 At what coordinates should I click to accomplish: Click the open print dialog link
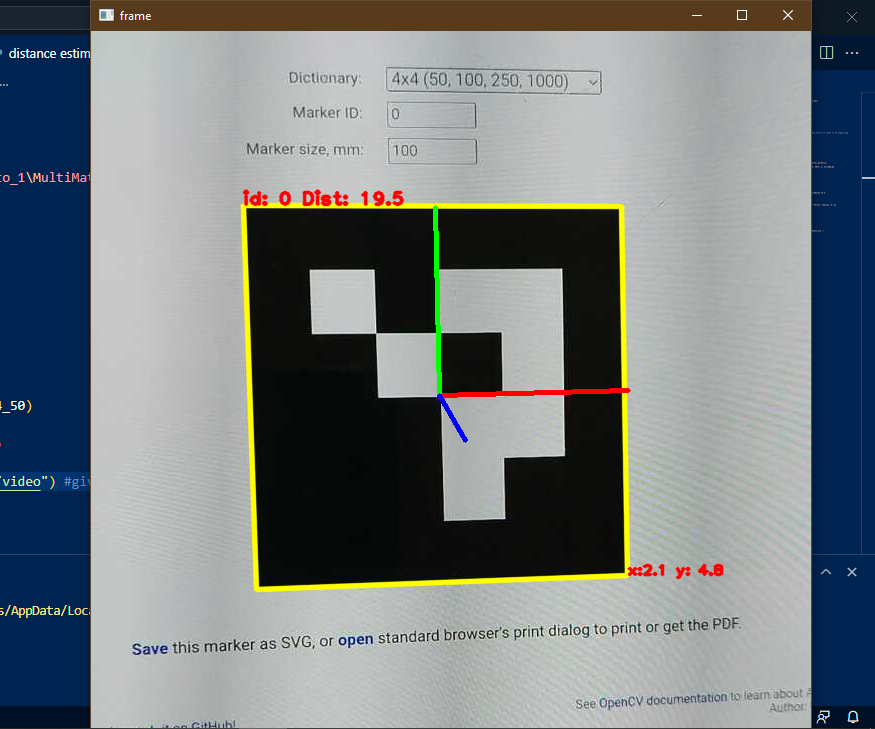click(356, 640)
